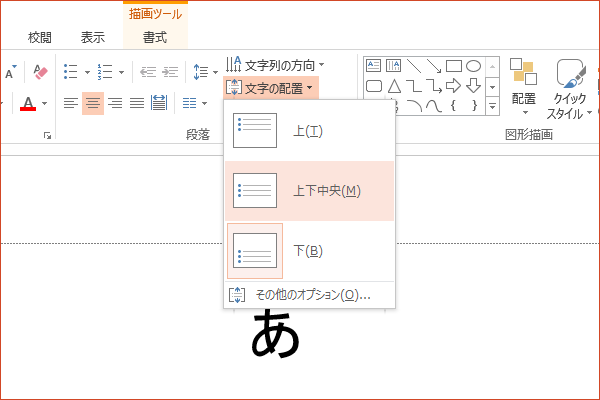The height and width of the screenshot is (400, 600).
Task: Select the elbow arrow connector shape
Action: (x=434, y=86)
